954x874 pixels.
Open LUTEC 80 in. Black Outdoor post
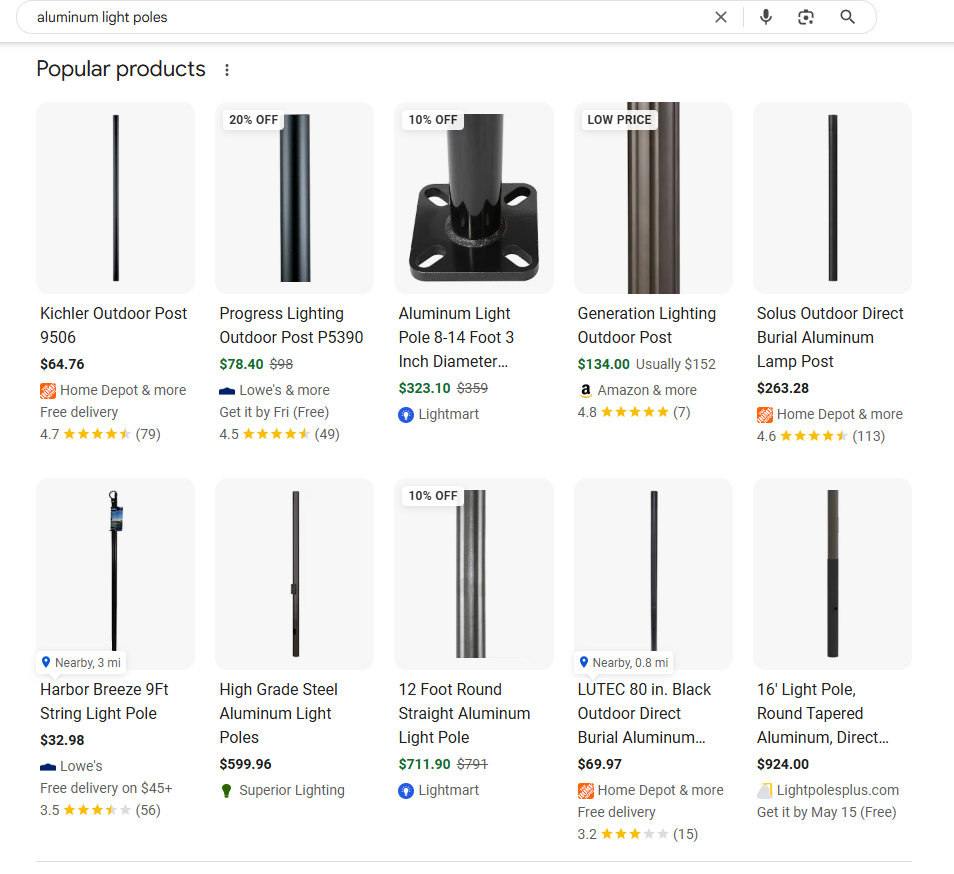644,713
